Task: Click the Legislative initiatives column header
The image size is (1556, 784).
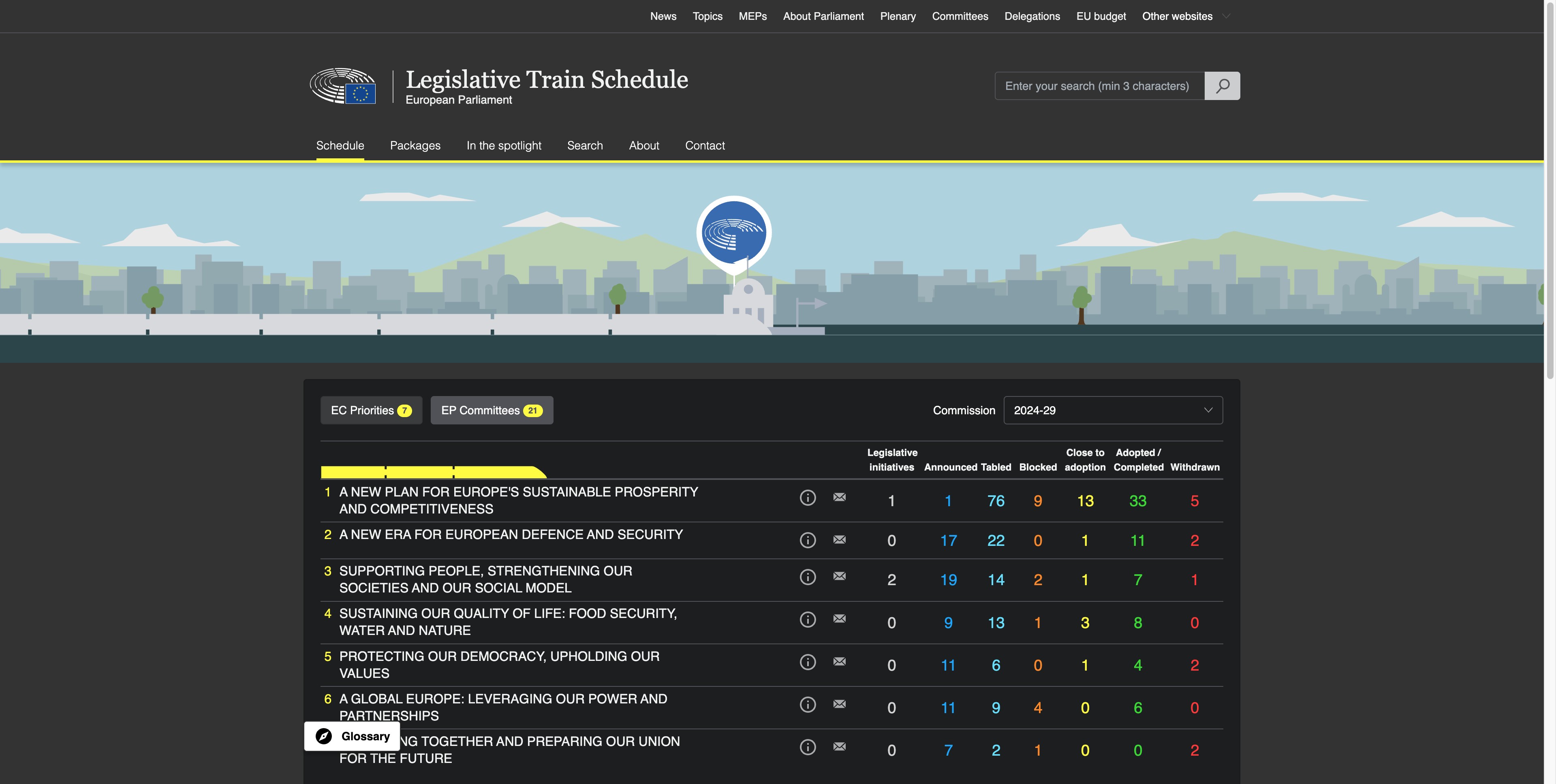Action: tap(891, 459)
